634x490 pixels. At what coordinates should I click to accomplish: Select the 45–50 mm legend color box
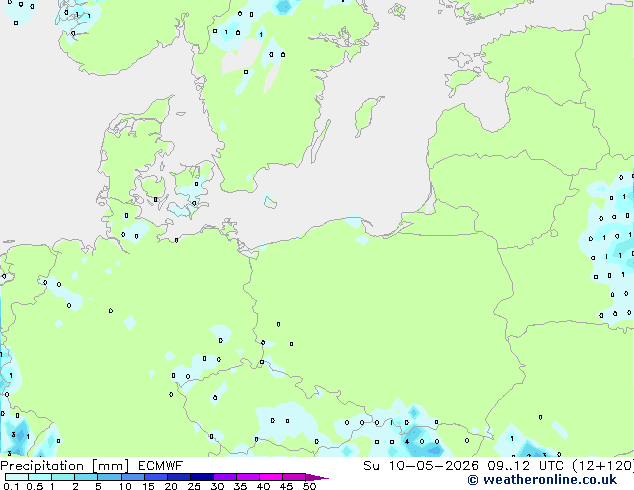click(x=294, y=477)
